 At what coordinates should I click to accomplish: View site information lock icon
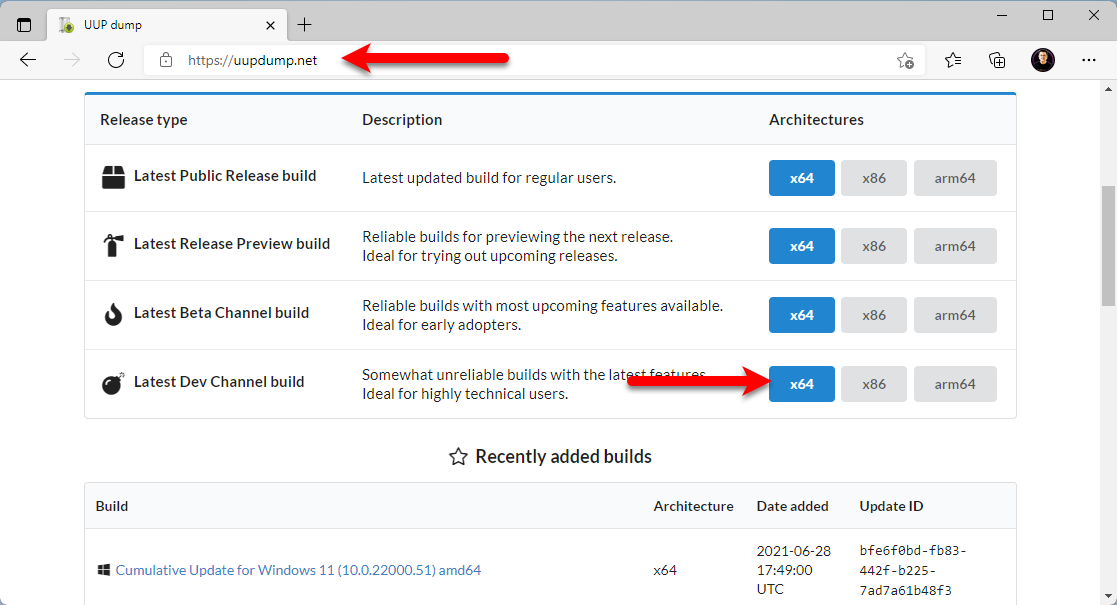[x=166, y=61]
